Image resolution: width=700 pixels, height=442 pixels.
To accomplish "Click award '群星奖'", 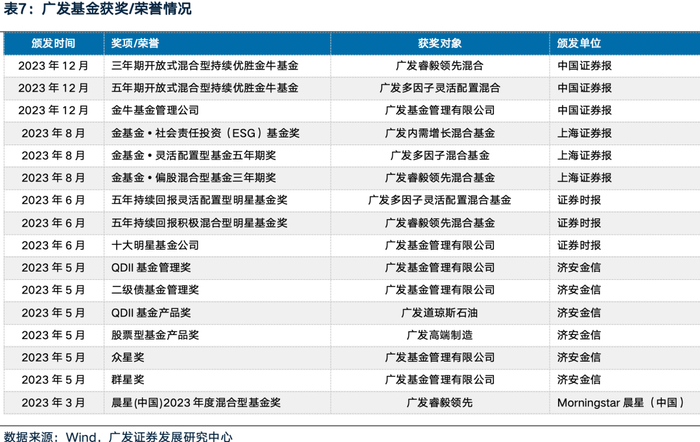I will click(128, 379).
